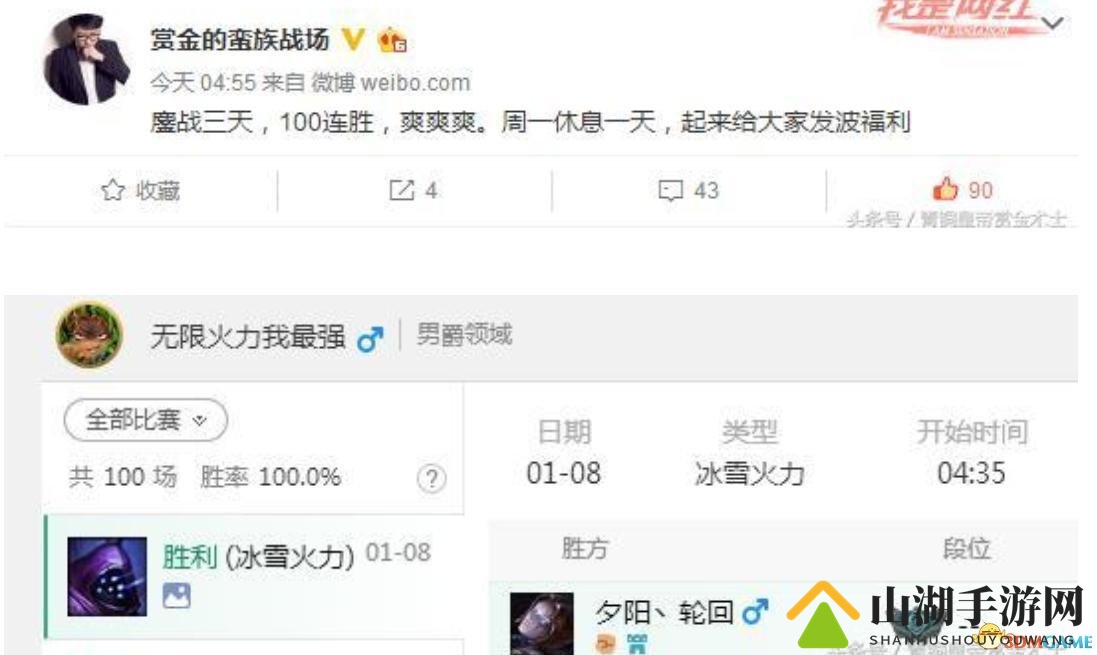Click the repost share icon
Viewport: 1097px width, 655px height.
point(402,190)
